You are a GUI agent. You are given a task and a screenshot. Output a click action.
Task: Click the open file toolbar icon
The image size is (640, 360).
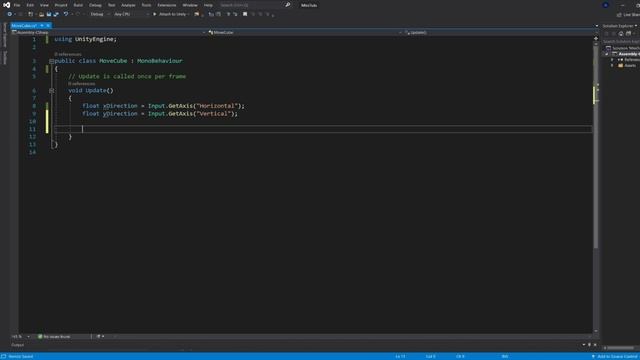[x=41, y=14]
